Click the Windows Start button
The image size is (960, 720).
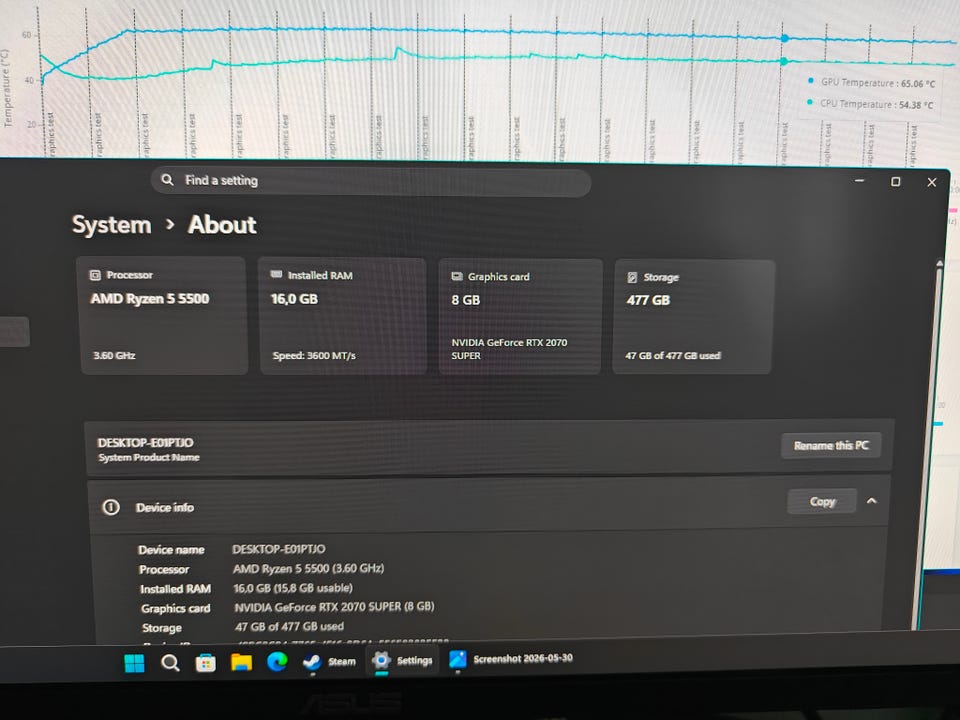[x=134, y=662]
